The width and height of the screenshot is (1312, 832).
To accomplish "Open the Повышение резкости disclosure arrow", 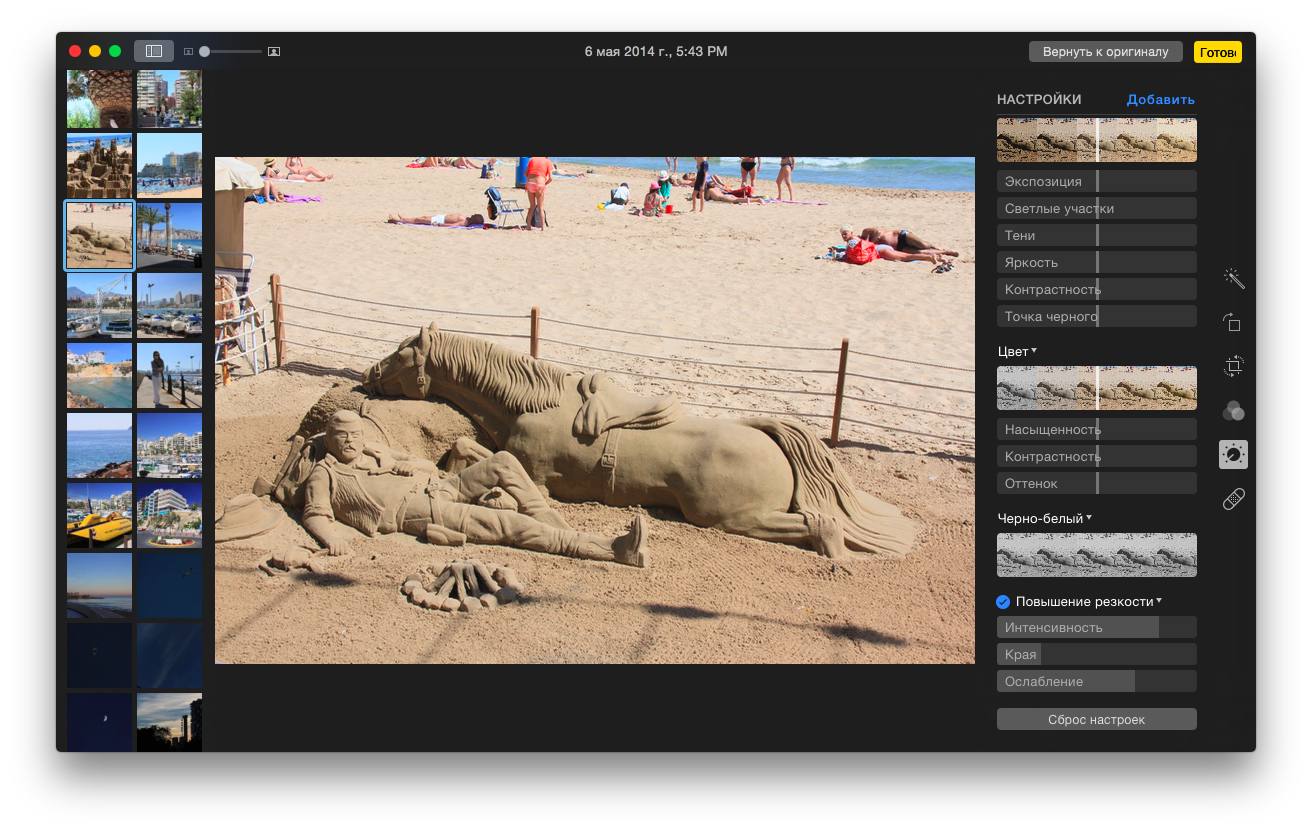I will [x=1159, y=601].
